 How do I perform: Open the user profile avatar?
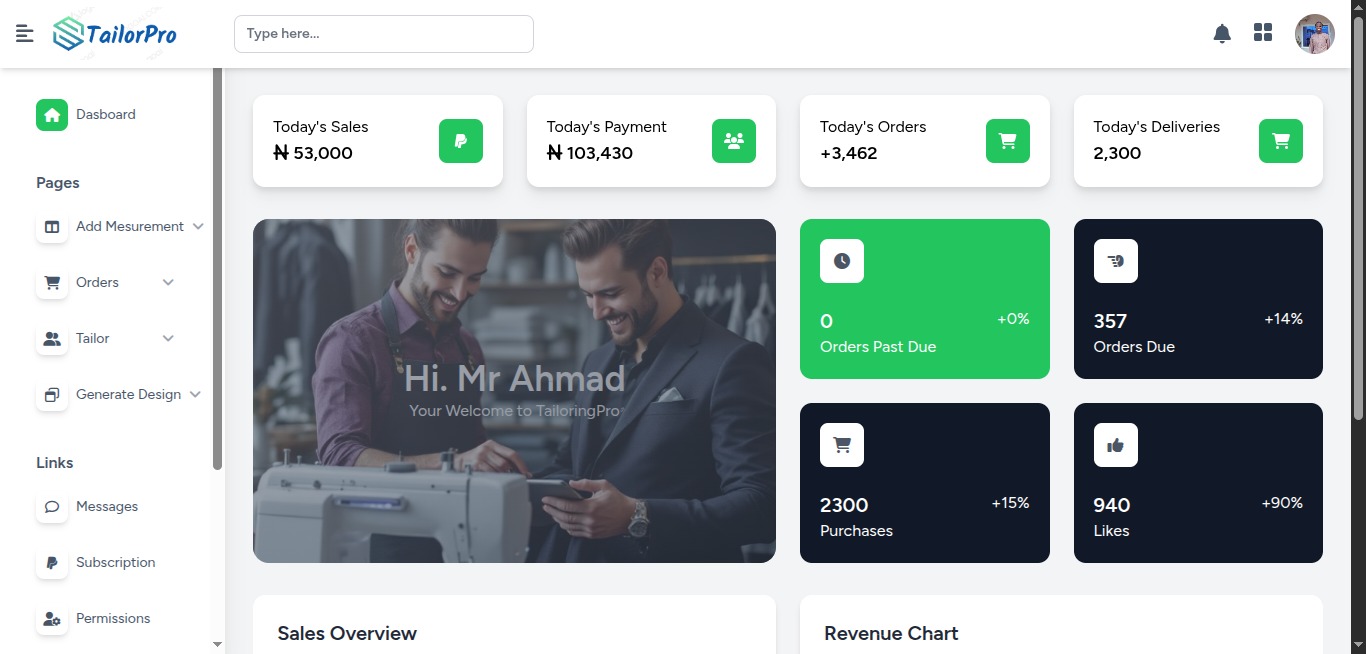(1315, 34)
